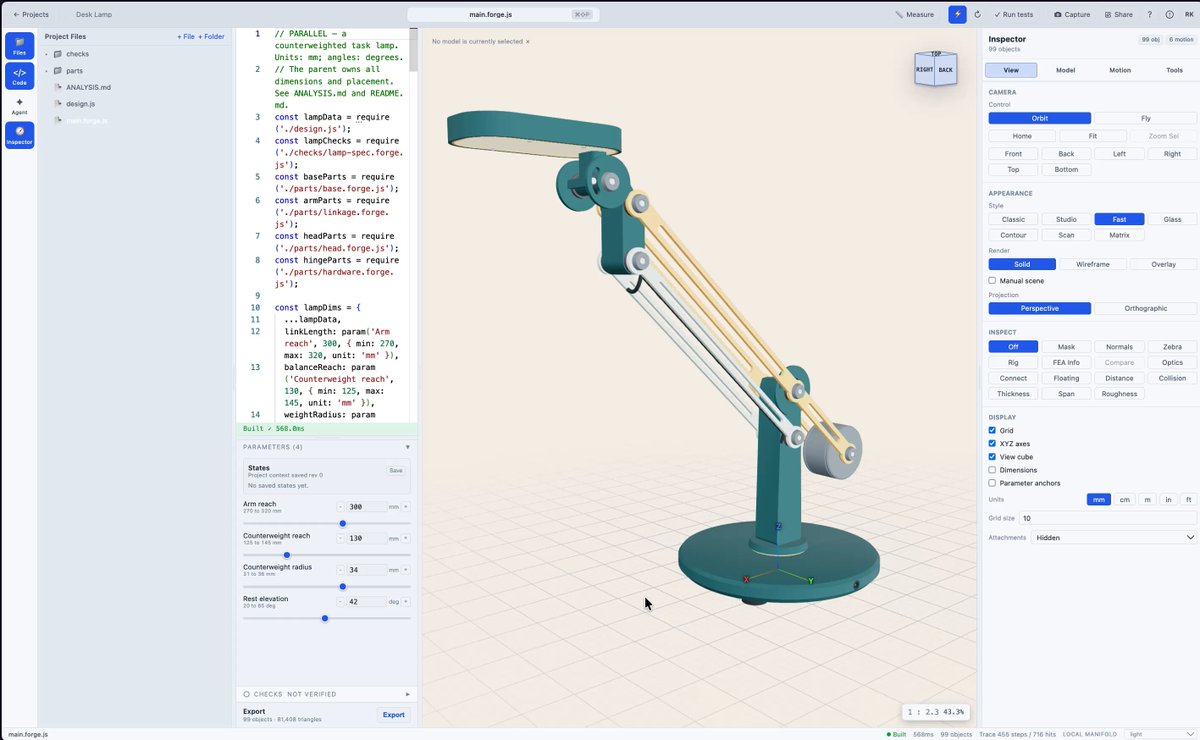The width and height of the screenshot is (1200, 740).
Task: Open the Files panel in the sidebar
Action: pos(19,46)
